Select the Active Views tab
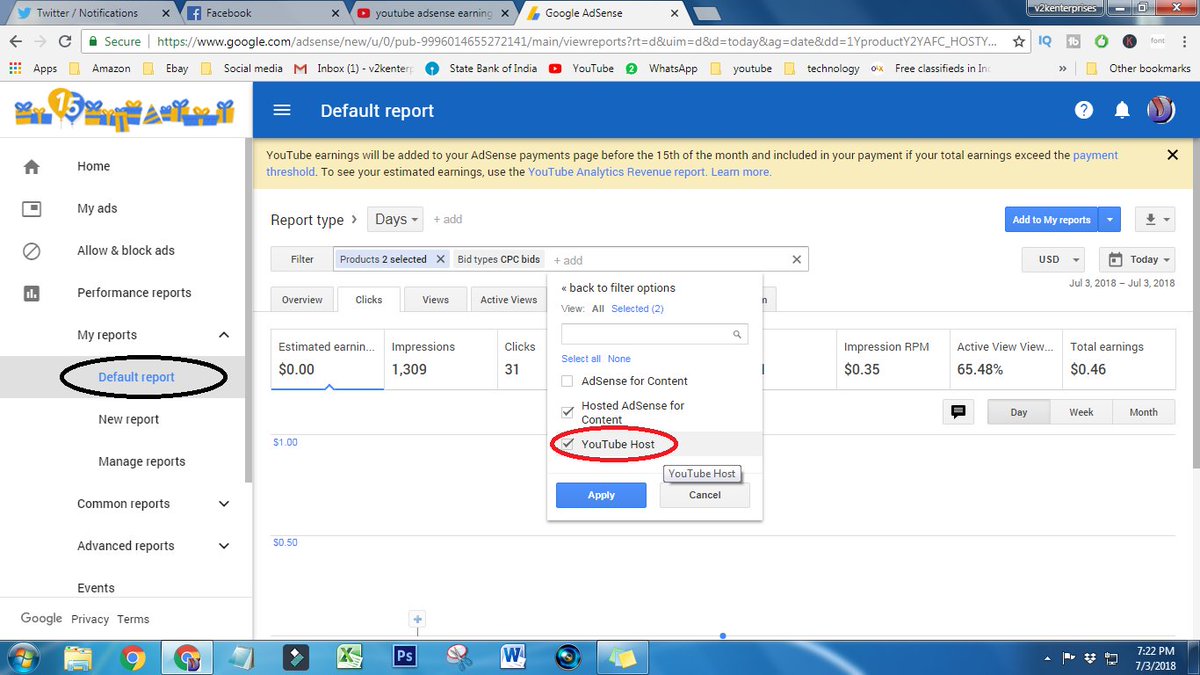Screen dimensions: 1200x675 point(508,299)
